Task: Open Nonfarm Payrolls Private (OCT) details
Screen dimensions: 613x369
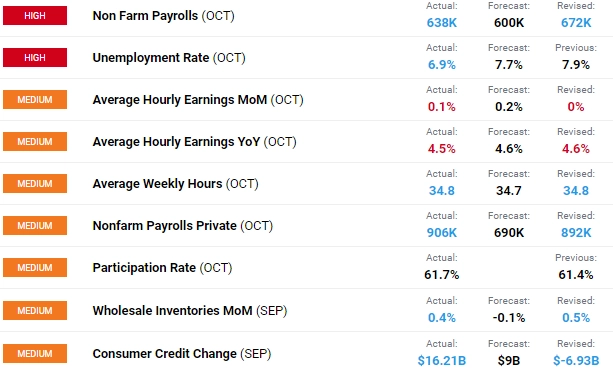Action: 183,226
